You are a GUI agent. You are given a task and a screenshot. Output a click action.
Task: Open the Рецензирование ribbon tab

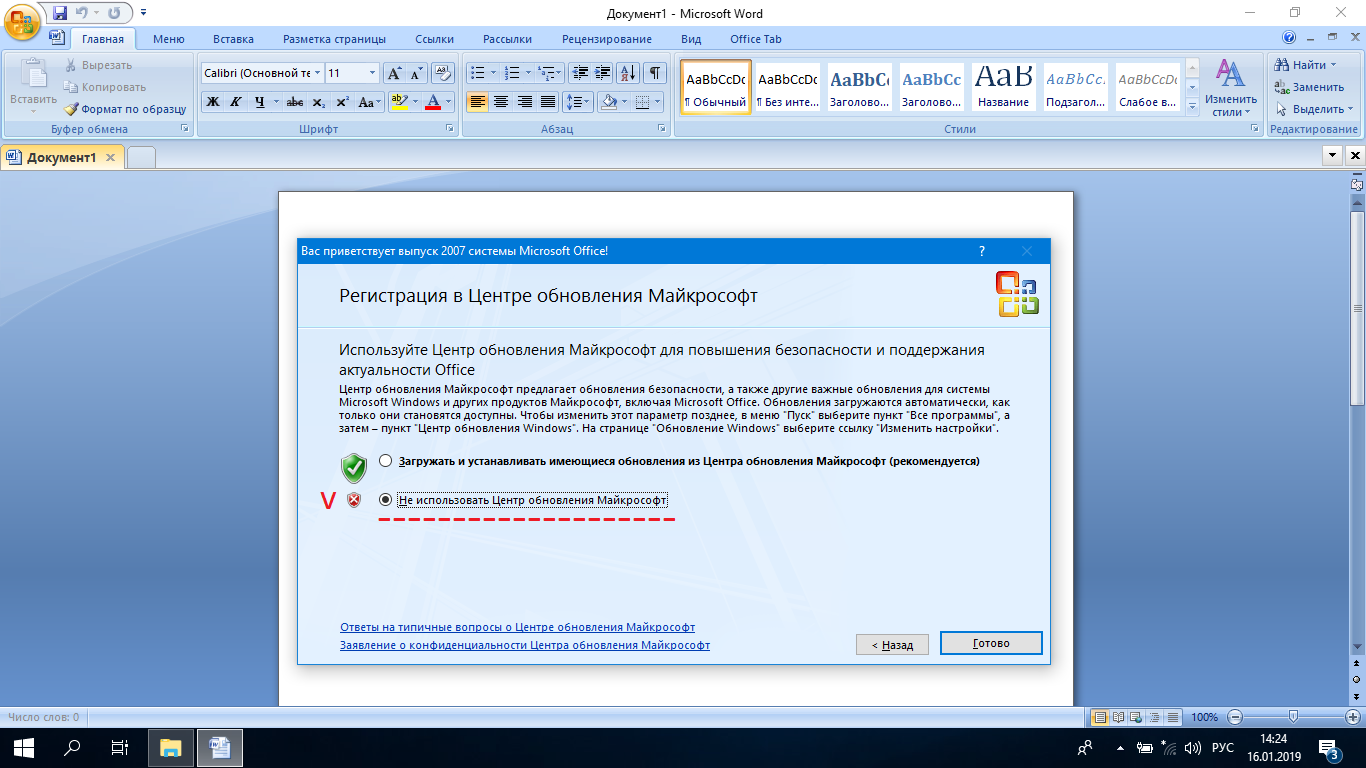point(606,39)
